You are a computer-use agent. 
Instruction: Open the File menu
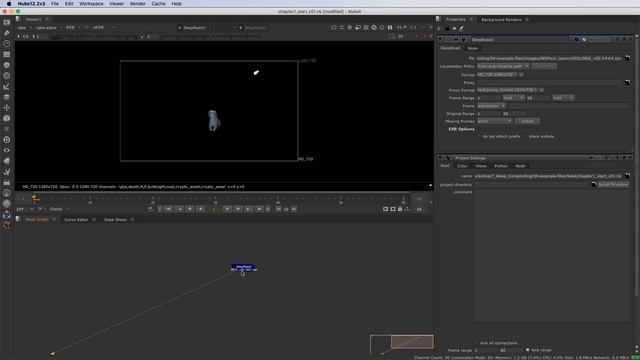click(x=55, y=4)
